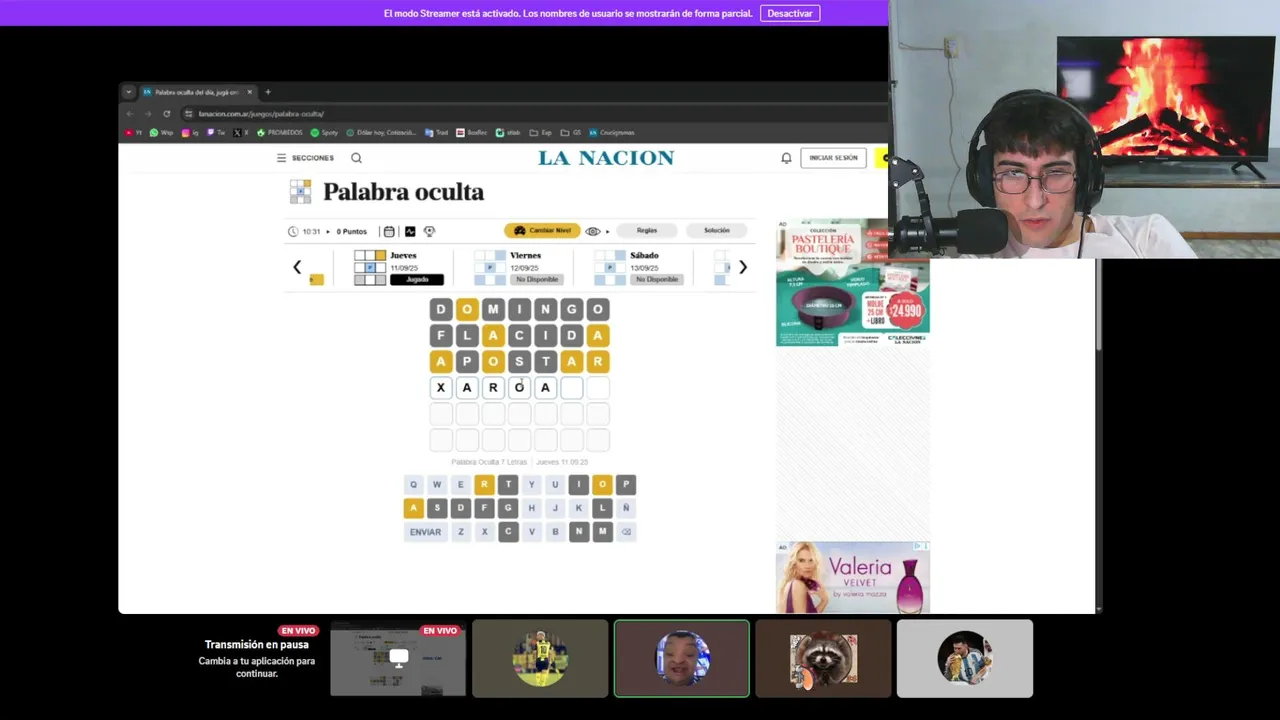Click the B key on game keyboard

pyautogui.click(x=555, y=532)
